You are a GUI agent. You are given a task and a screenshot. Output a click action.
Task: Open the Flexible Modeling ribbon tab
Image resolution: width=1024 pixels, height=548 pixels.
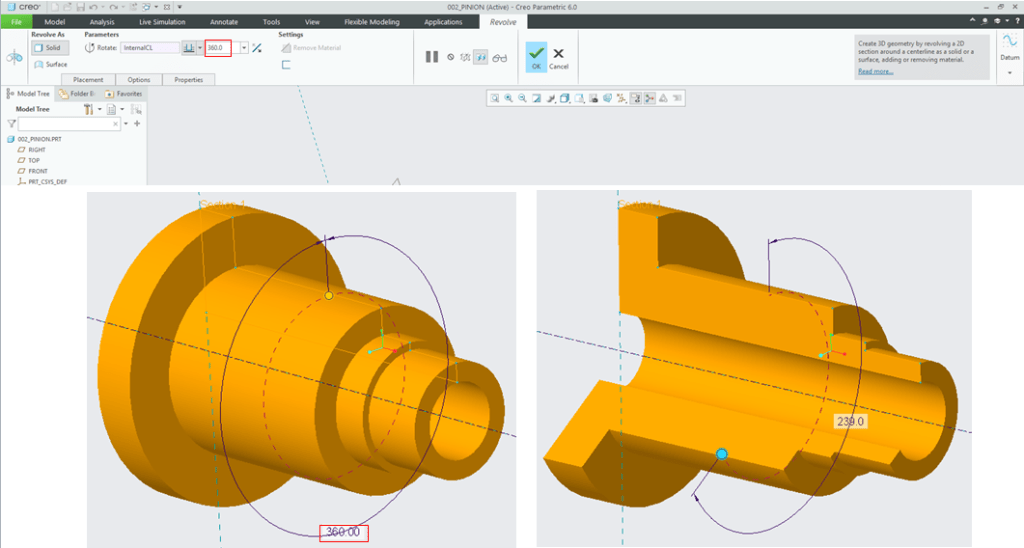[x=372, y=21]
